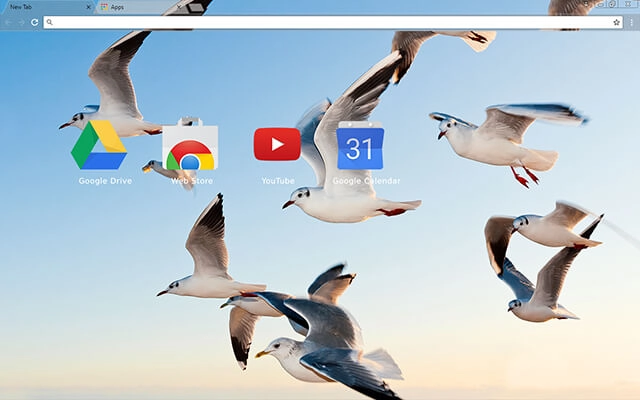
Task: Click the search magnifier in address bar
Action: (x=49, y=22)
